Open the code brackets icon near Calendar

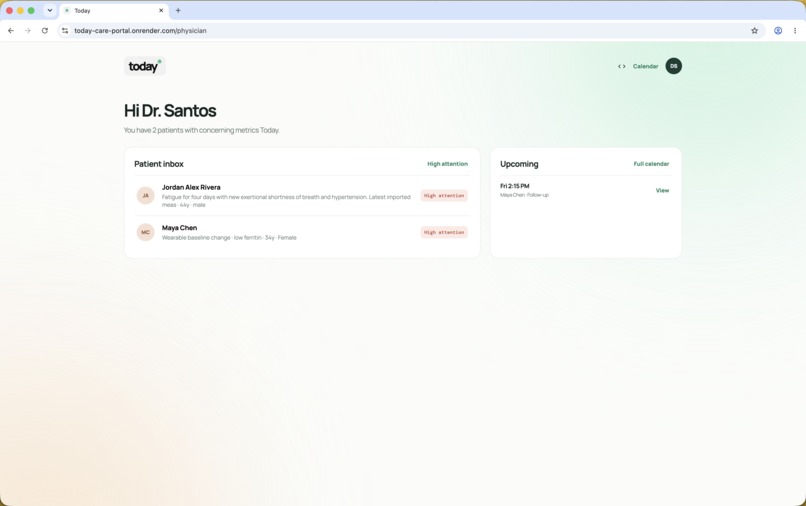[621, 66]
